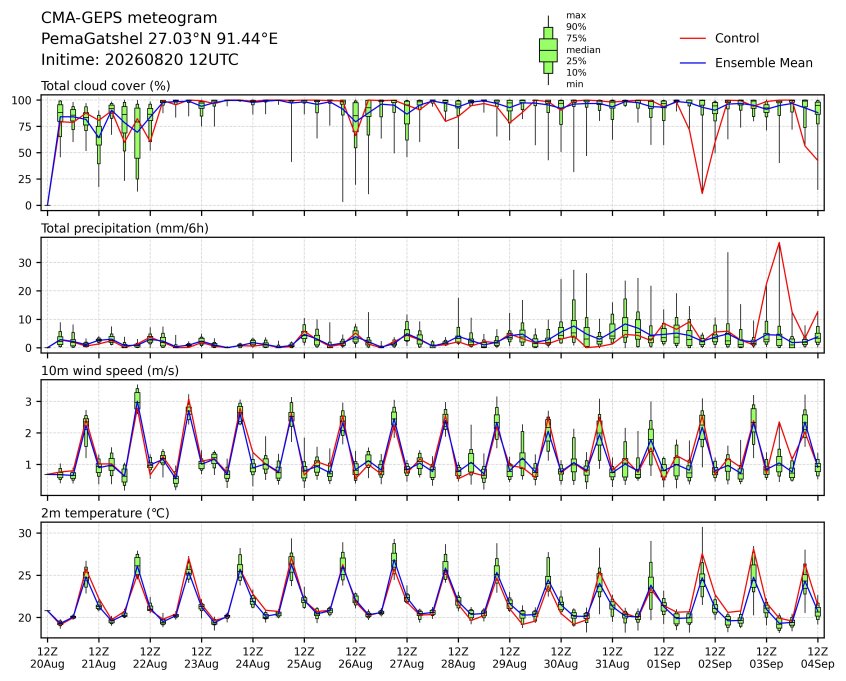Click the 12Z 01Sep time axis label

coord(664,658)
